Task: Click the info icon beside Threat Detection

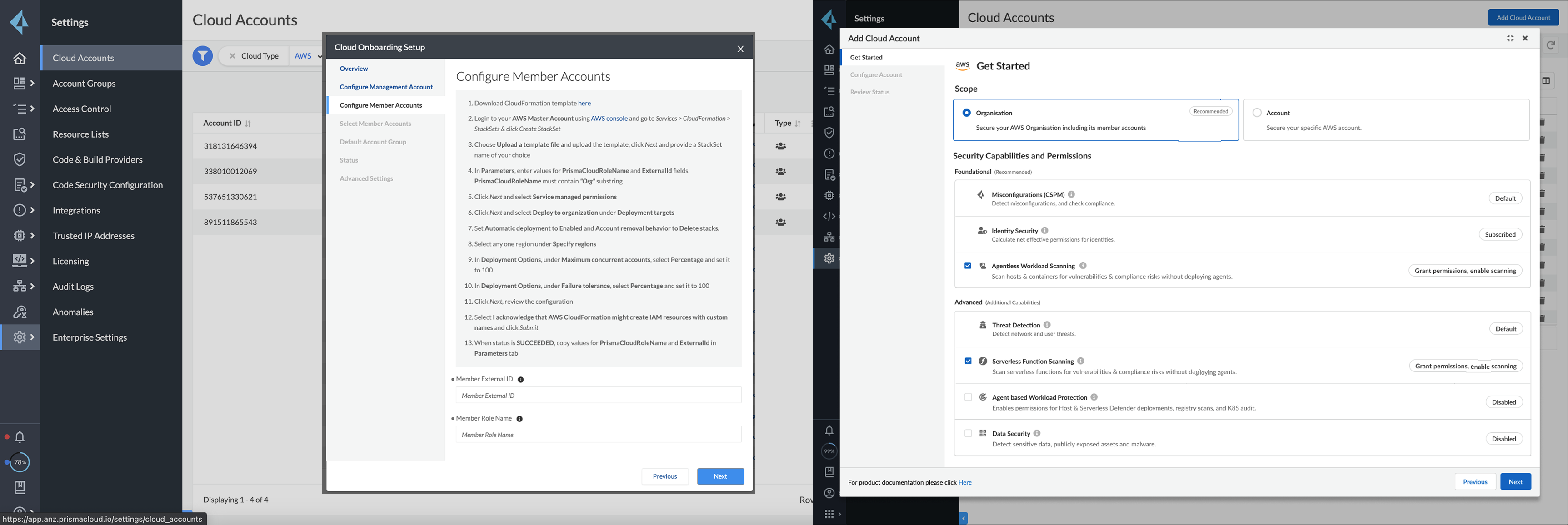Action: (1047, 325)
